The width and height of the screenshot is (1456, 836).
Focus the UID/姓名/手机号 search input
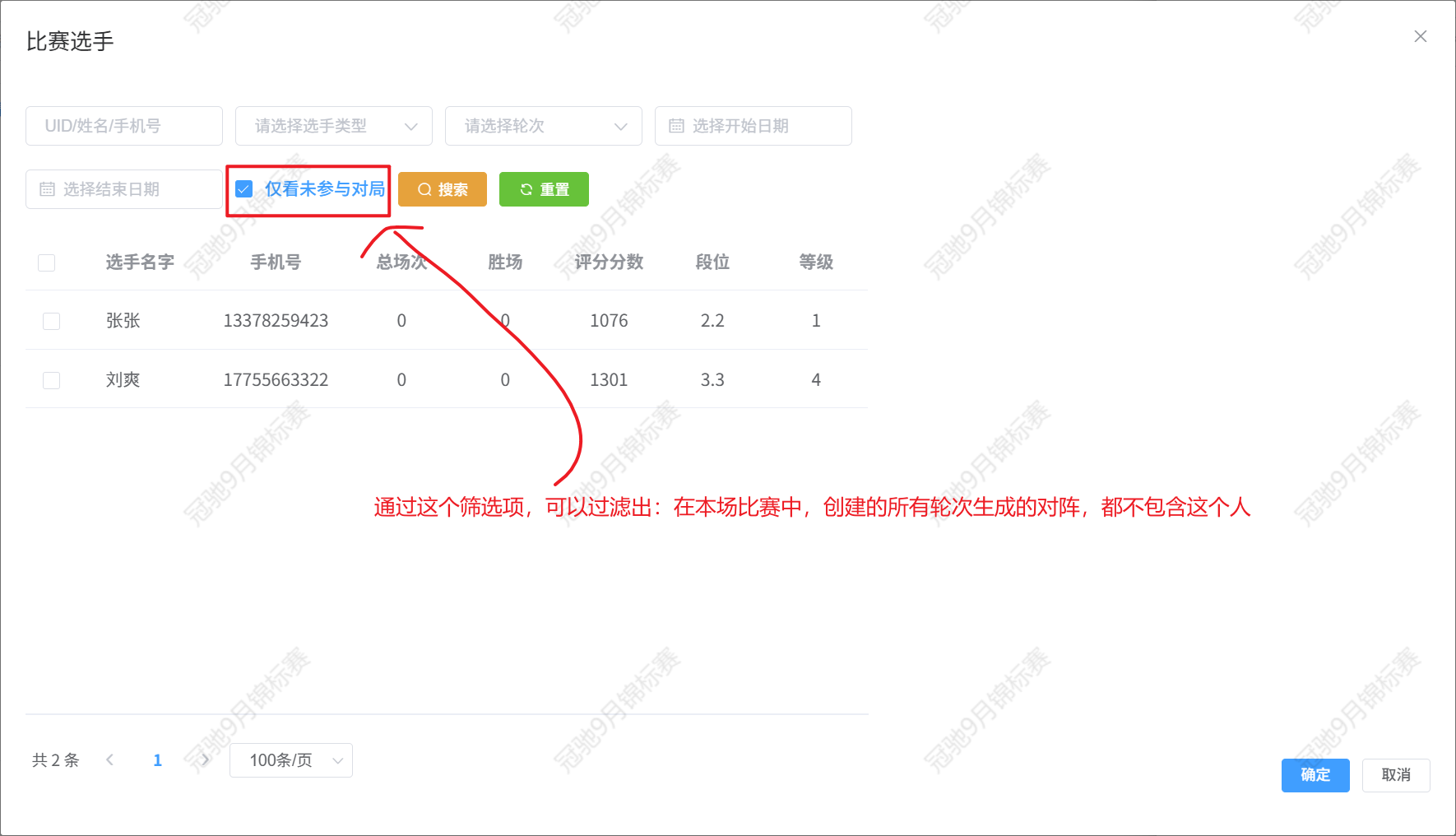[x=124, y=126]
